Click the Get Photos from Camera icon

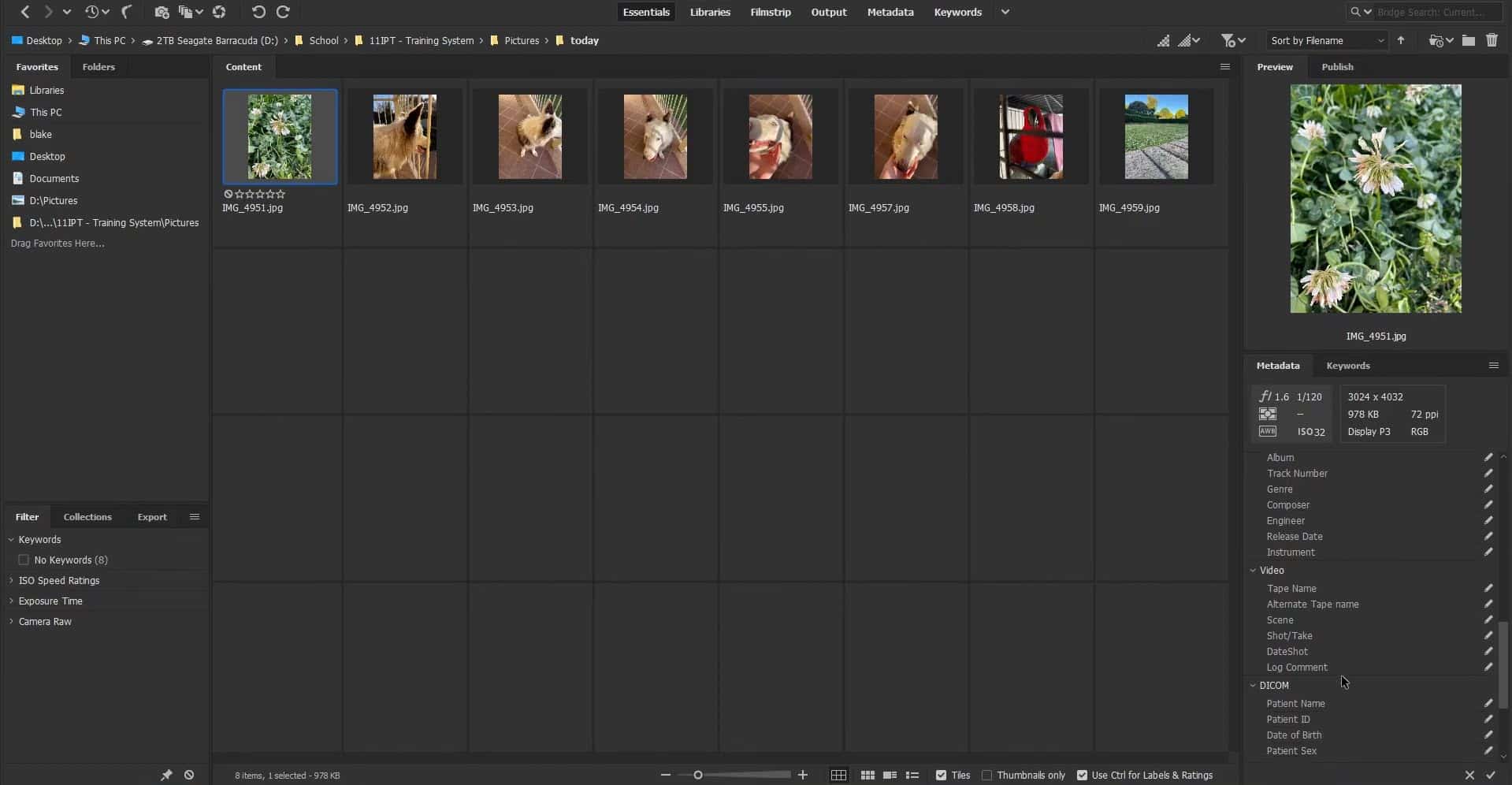tap(161, 12)
